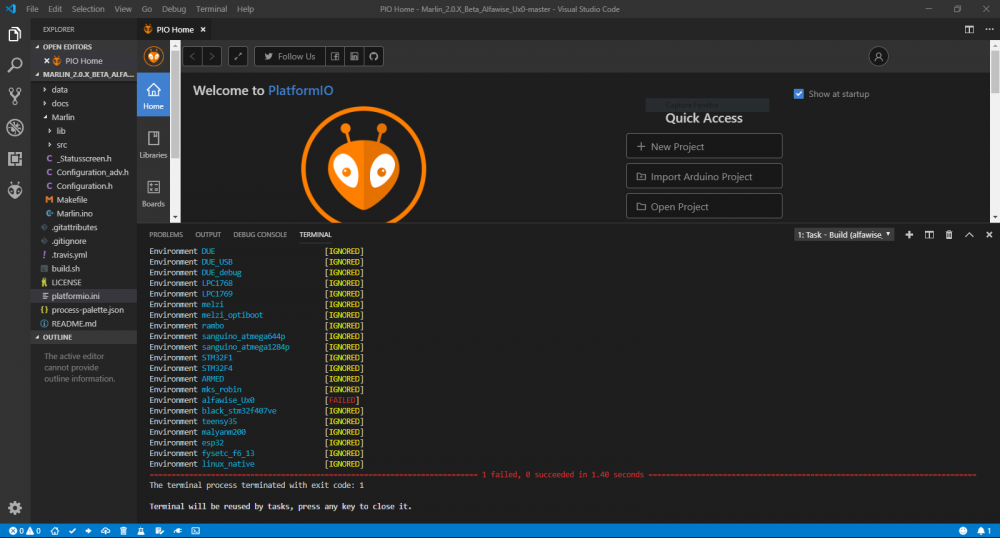Switch to the PROBLEMS panel tab
The image size is (1000, 538).
tap(166, 235)
